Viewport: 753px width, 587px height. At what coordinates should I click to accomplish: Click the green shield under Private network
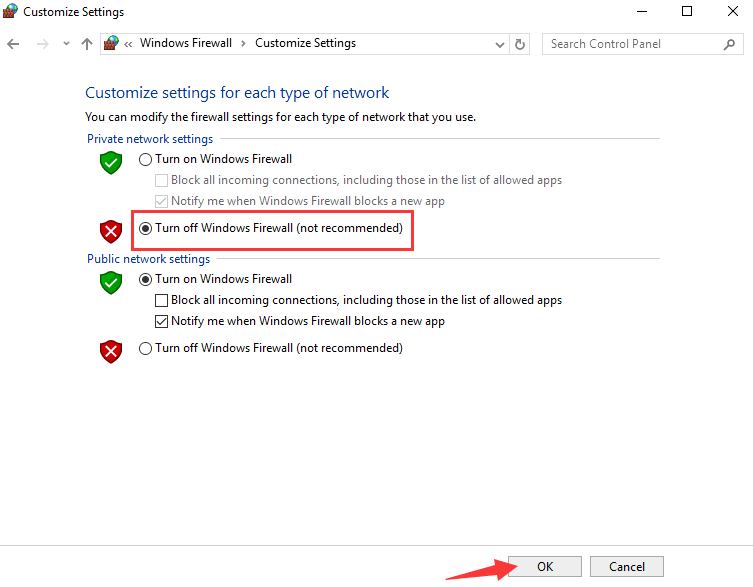(111, 162)
